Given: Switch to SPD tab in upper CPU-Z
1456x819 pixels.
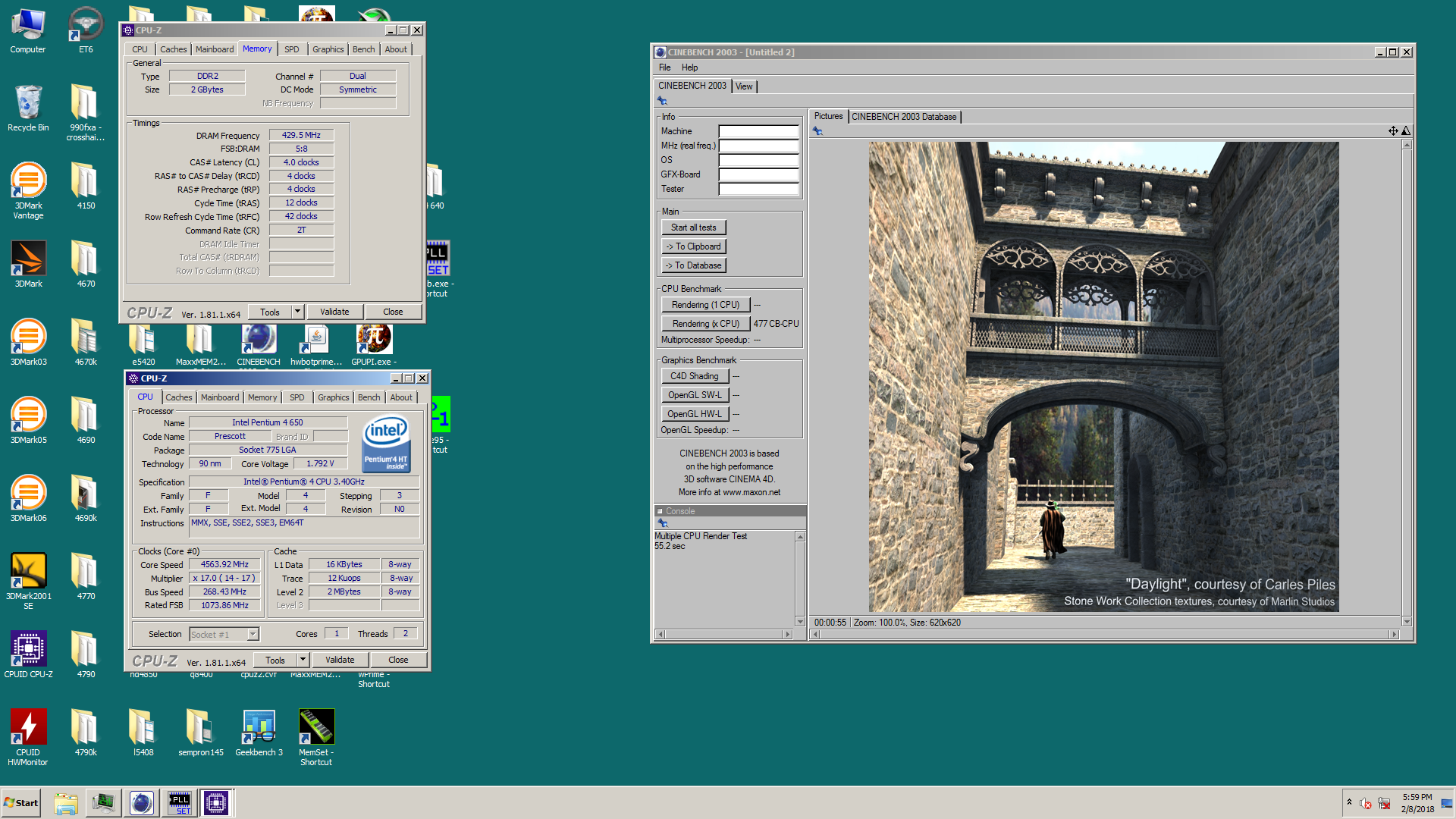Looking at the screenshot, I should coord(292,49).
